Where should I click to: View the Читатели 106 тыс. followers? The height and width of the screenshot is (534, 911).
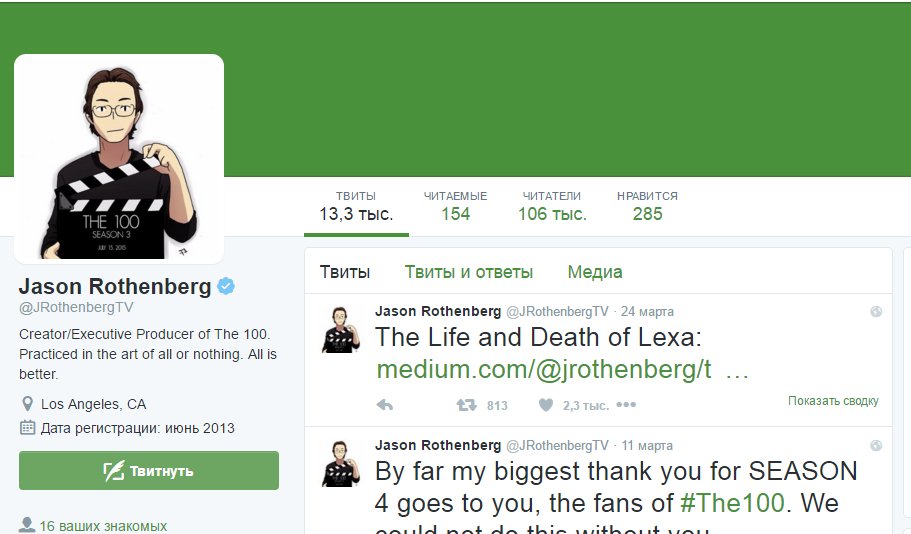(552, 206)
